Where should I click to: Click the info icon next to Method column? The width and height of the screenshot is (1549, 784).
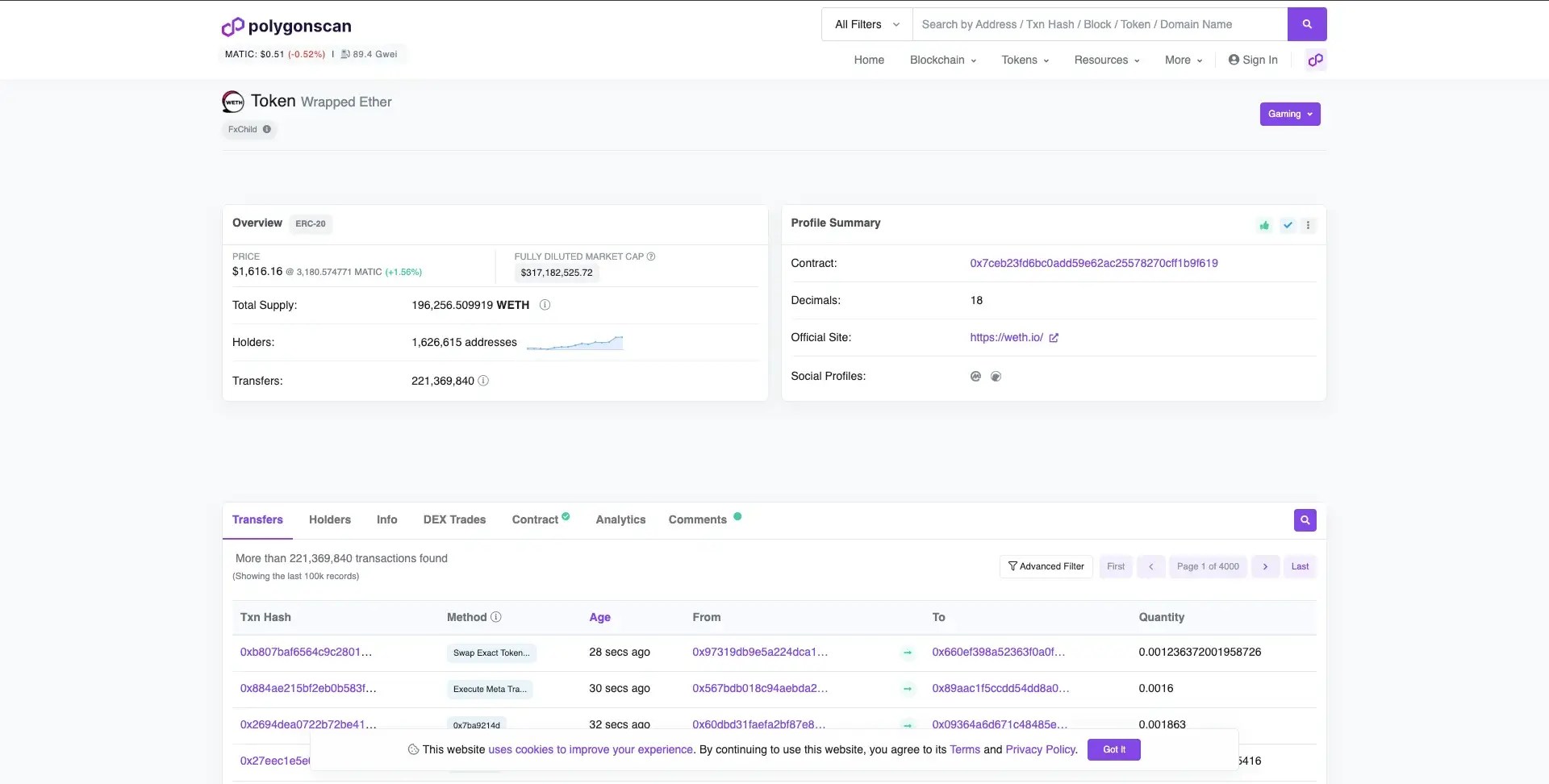point(496,617)
